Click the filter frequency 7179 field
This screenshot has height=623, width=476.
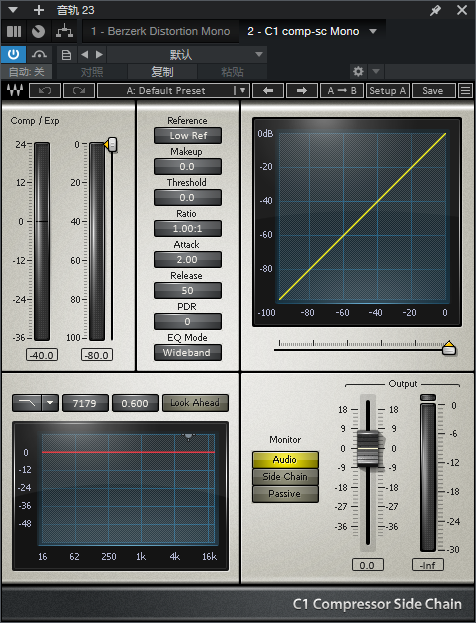[85, 403]
